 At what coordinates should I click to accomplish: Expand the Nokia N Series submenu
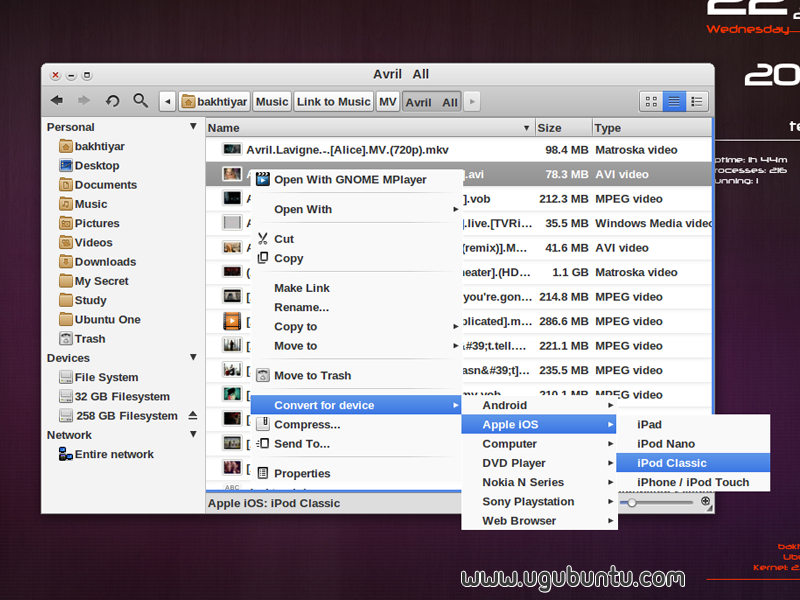(x=539, y=482)
